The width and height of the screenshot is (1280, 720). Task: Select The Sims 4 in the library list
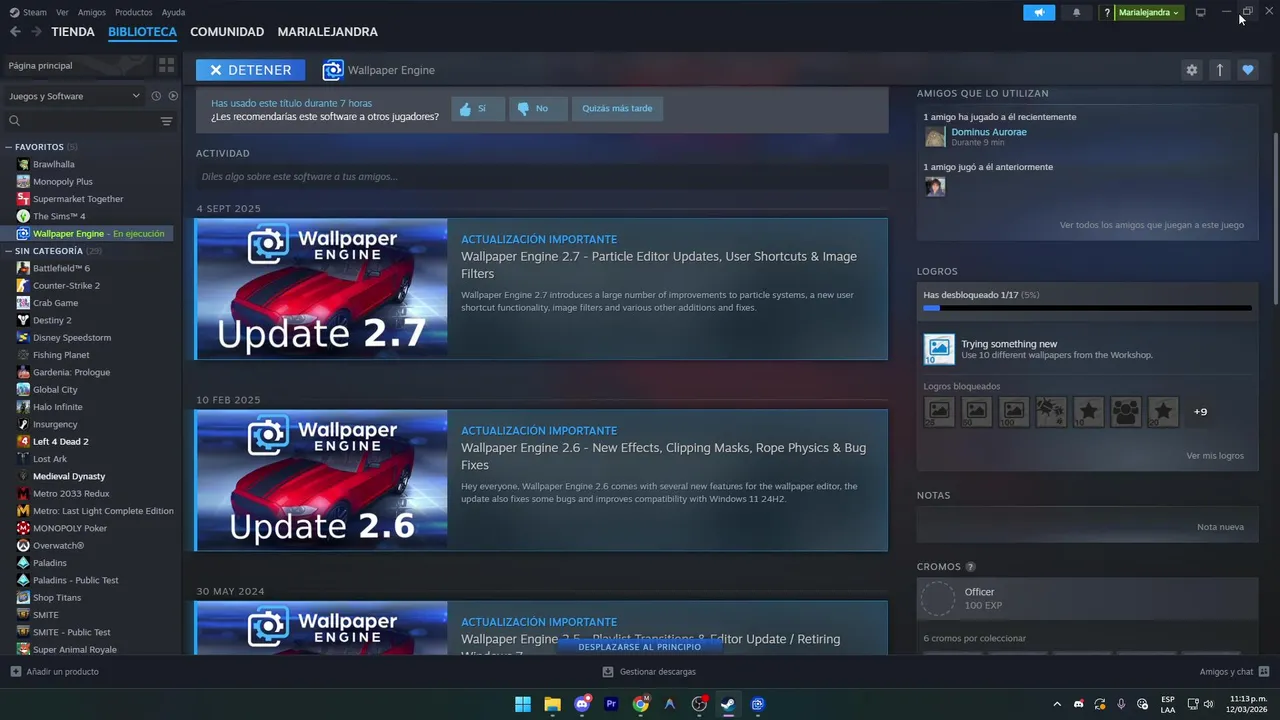(x=59, y=216)
